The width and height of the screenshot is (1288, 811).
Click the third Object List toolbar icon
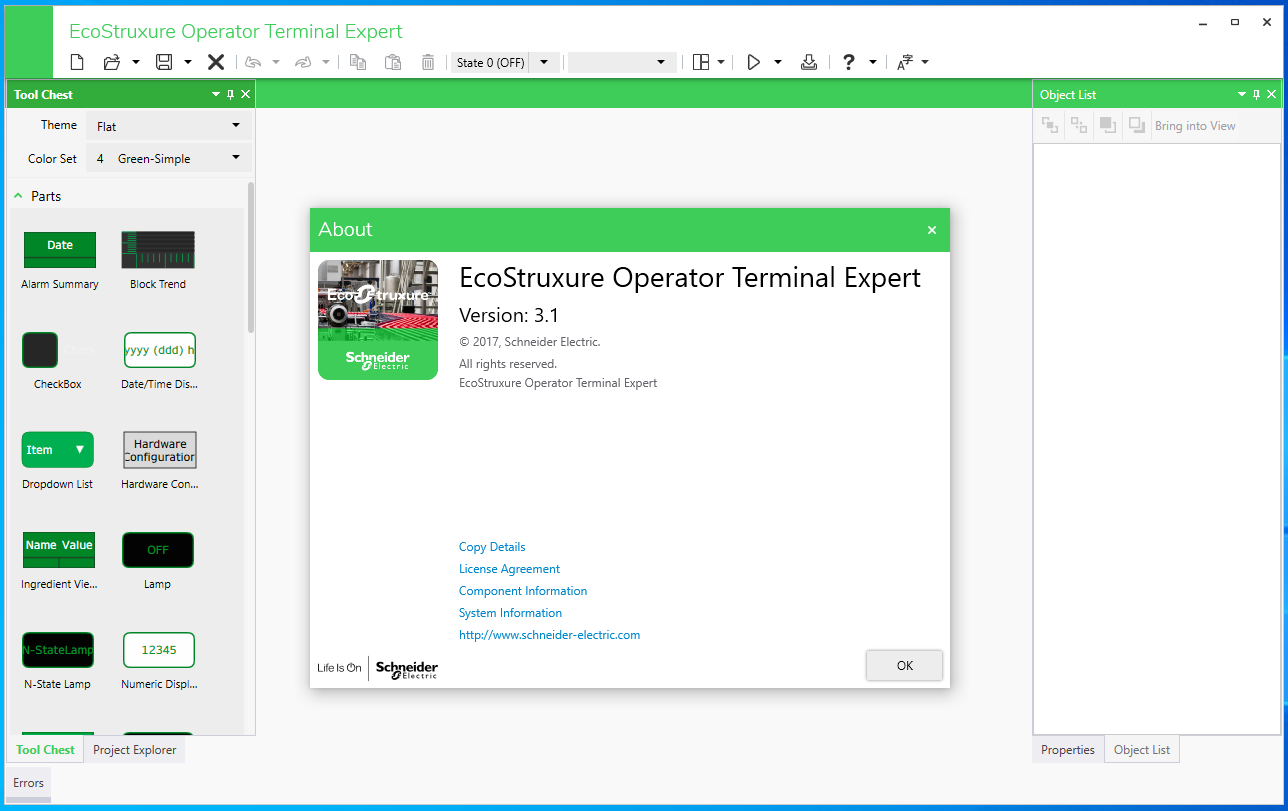click(1108, 125)
